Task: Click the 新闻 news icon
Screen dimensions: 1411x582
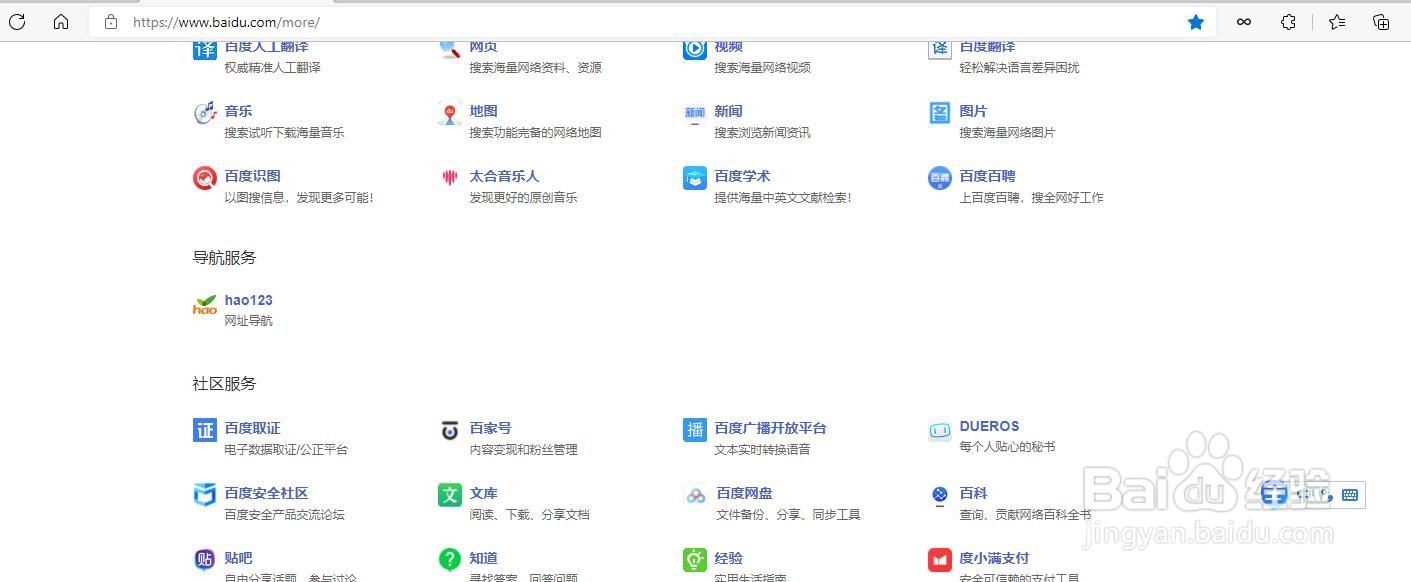Action: pyautogui.click(x=695, y=113)
